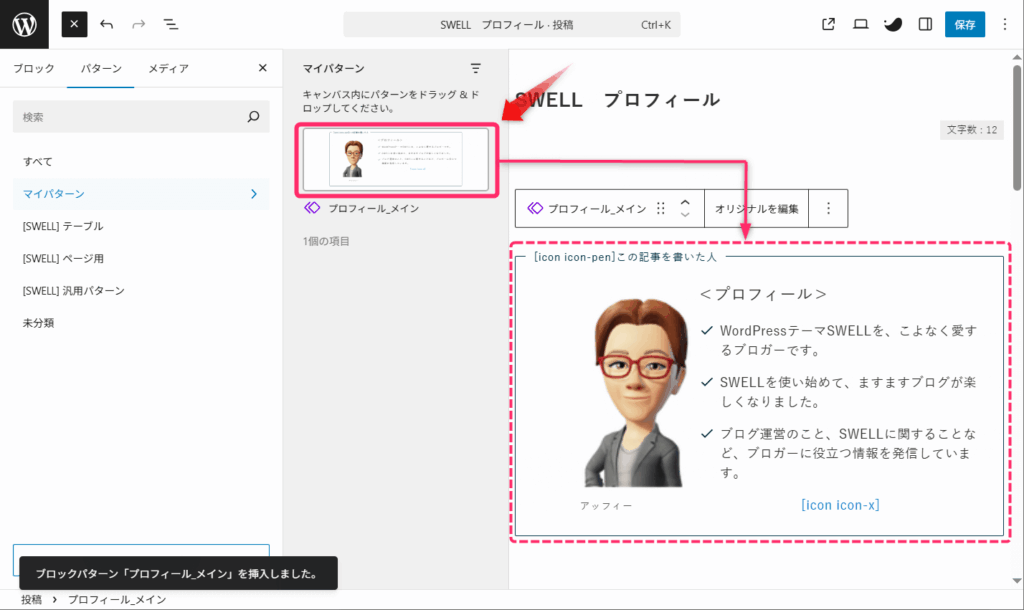
Task: Click the 保存 button
Action: [x=965, y=25]
